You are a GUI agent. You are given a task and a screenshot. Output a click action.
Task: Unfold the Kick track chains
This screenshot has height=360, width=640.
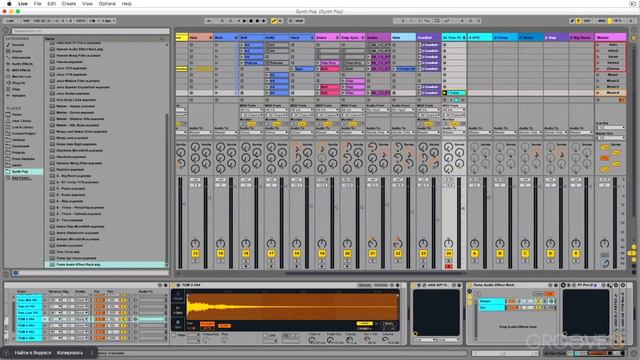click(x=236, y=38)
